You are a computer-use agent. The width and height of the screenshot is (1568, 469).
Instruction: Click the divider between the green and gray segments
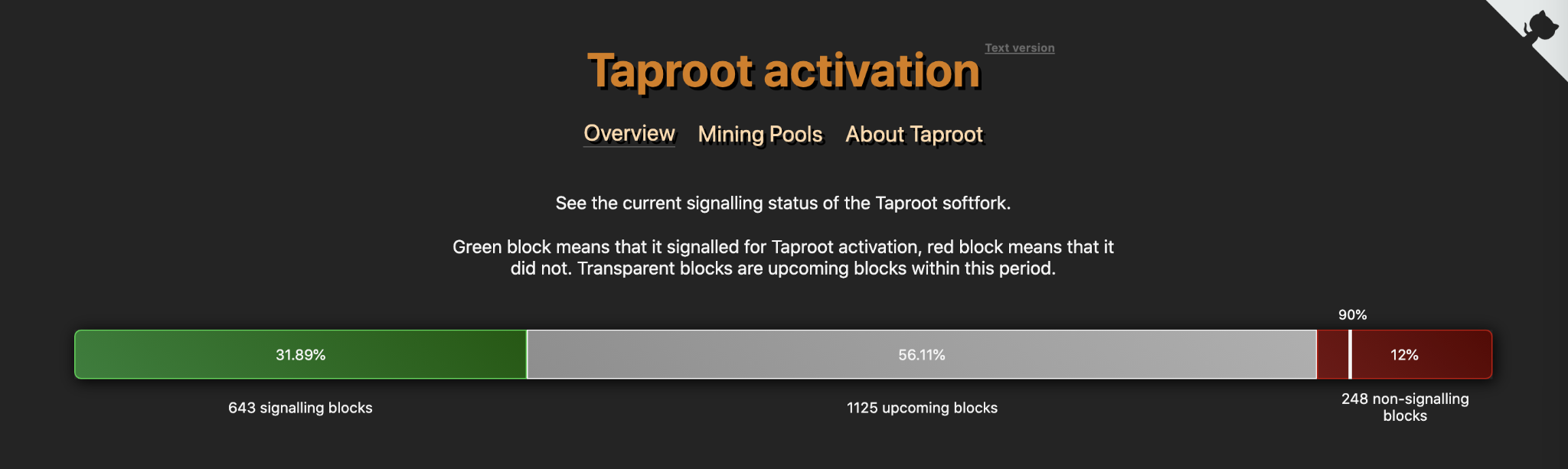pyautogui.click(x=527, y=355)
